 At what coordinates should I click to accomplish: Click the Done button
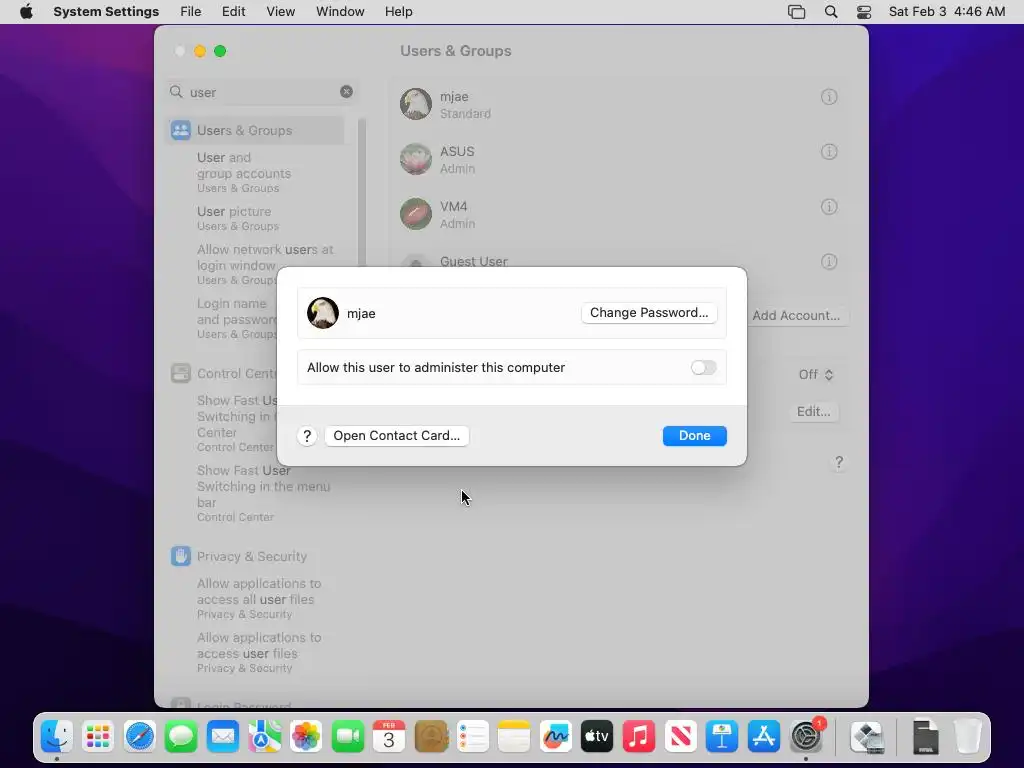tap(694, 436)
